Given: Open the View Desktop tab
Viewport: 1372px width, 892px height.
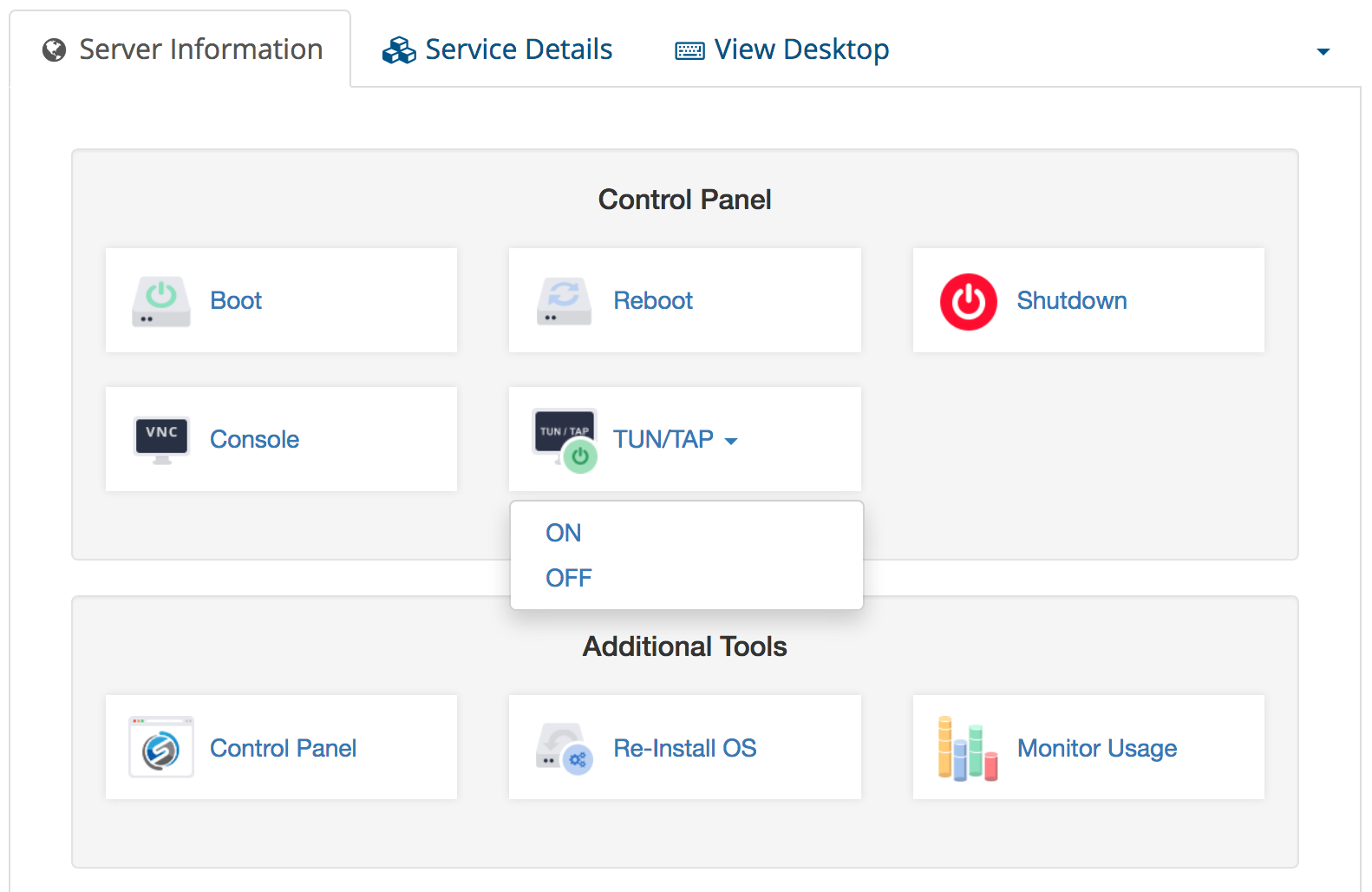Looking at the screenshot, I should click(x=800, y=49).
